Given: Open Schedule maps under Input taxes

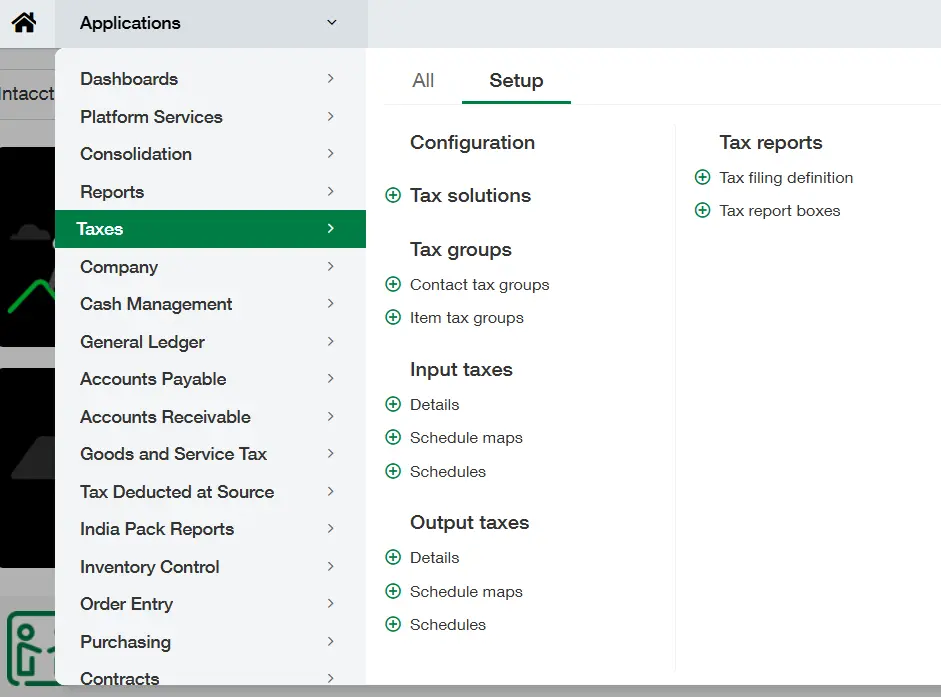Looking at the screenshot, I should tap(466, 438).
